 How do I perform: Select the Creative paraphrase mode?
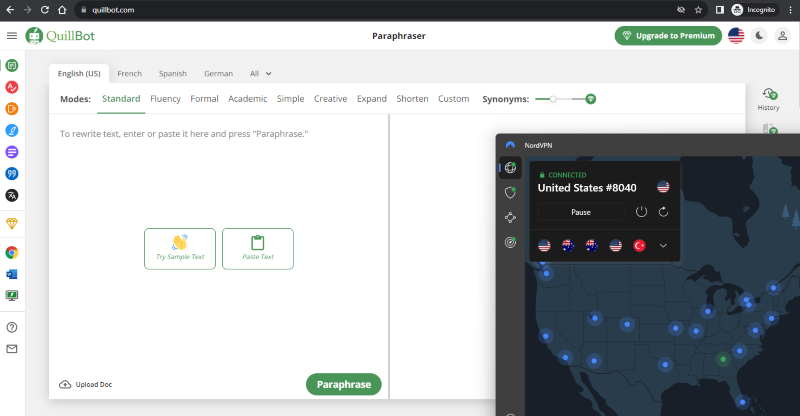pyautogui.click(x=330, y=99)
